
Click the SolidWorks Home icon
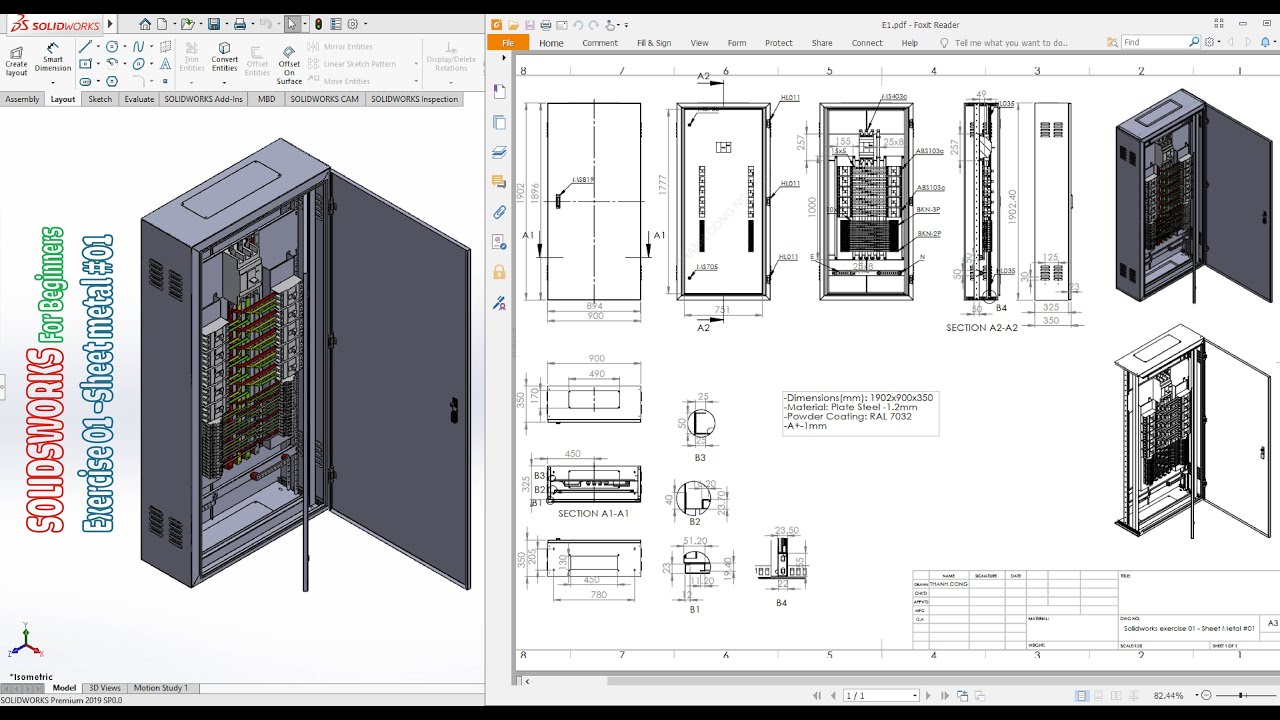[145, 24]
